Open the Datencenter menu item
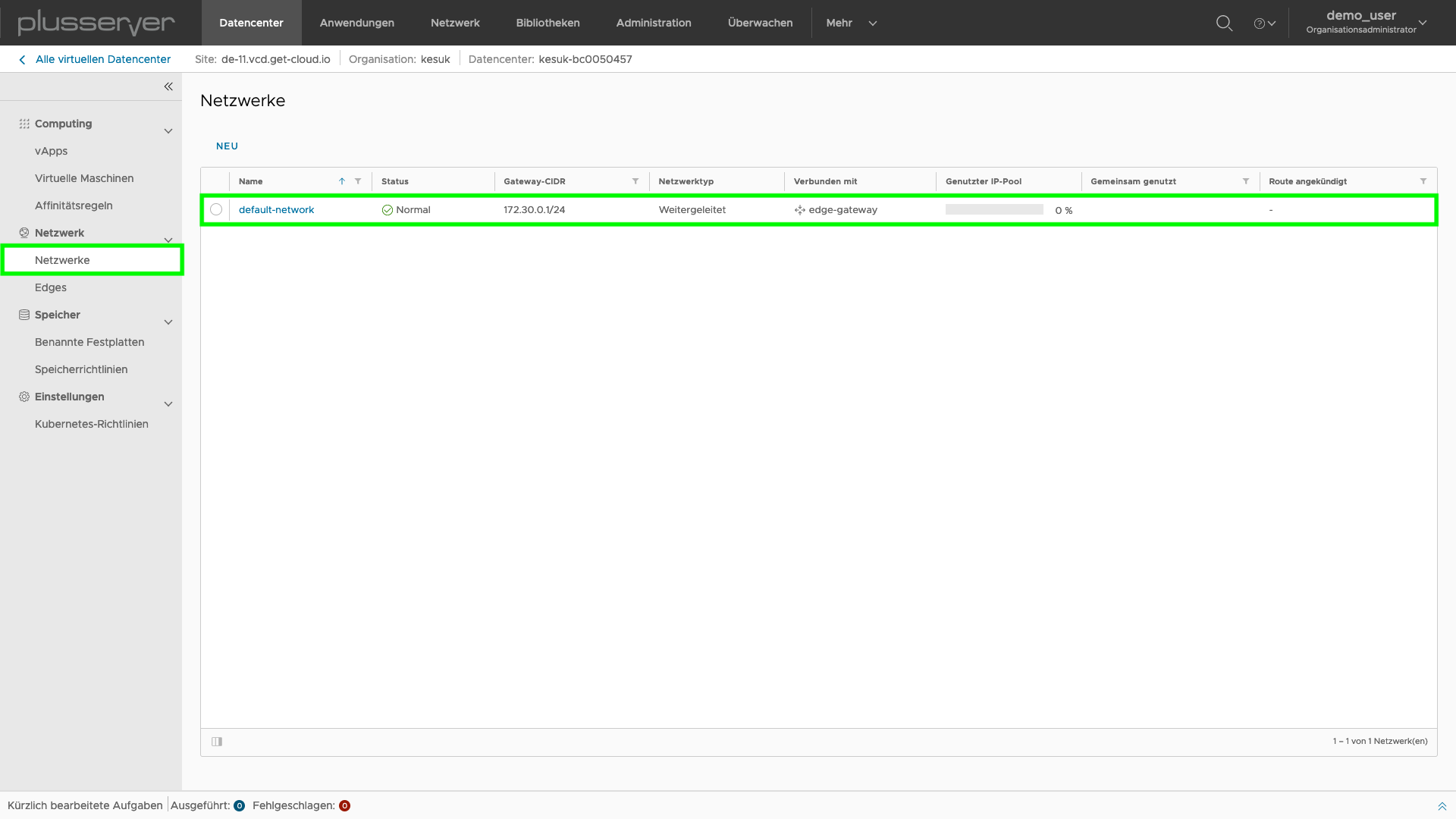 point(251,22)
